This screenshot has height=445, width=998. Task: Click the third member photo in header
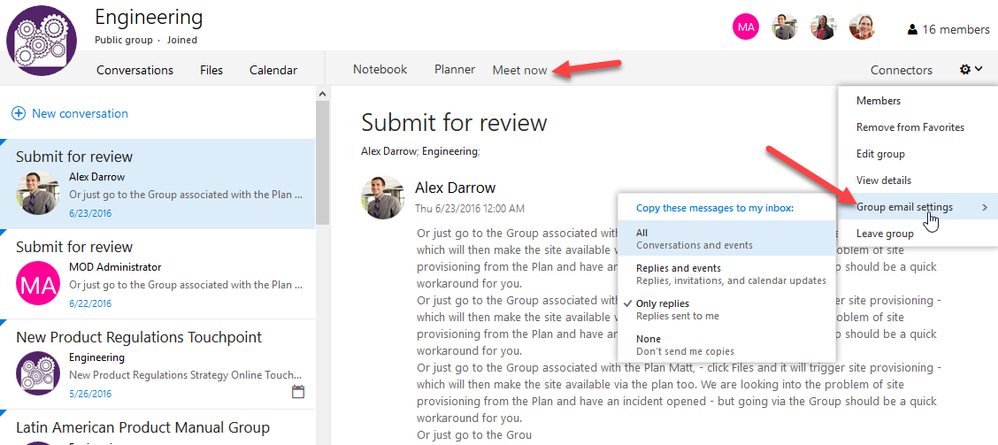[823, 27]
